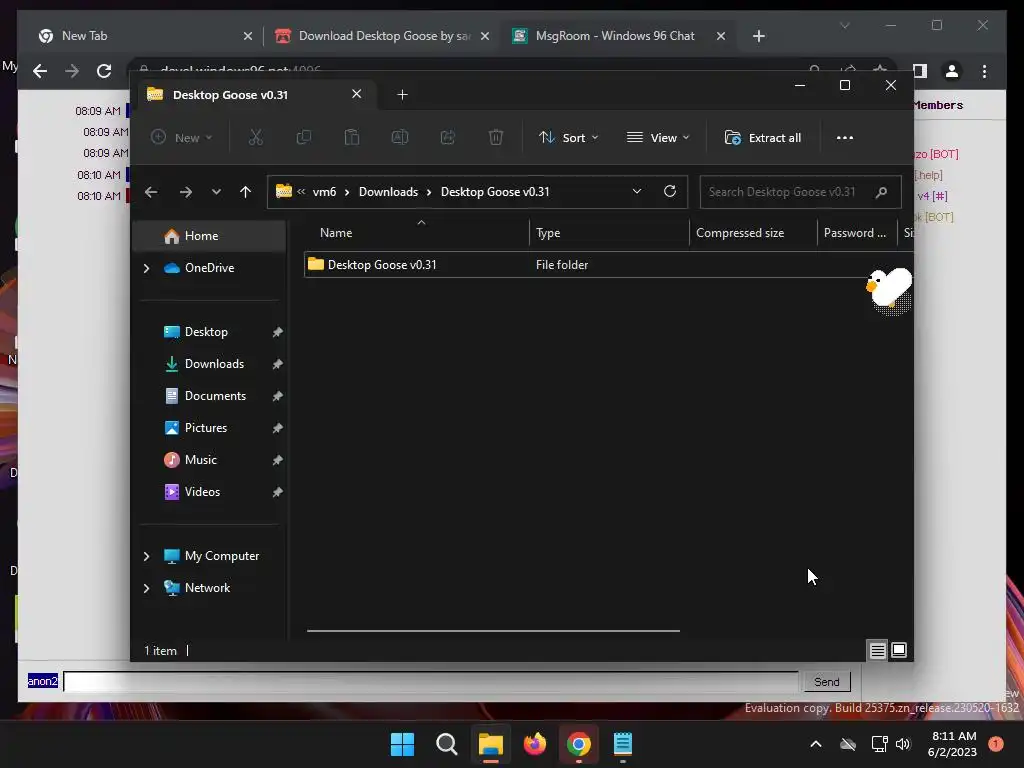Expand the Network tree node
This screenshot has width=1024, height=768.
click(146, 588)
